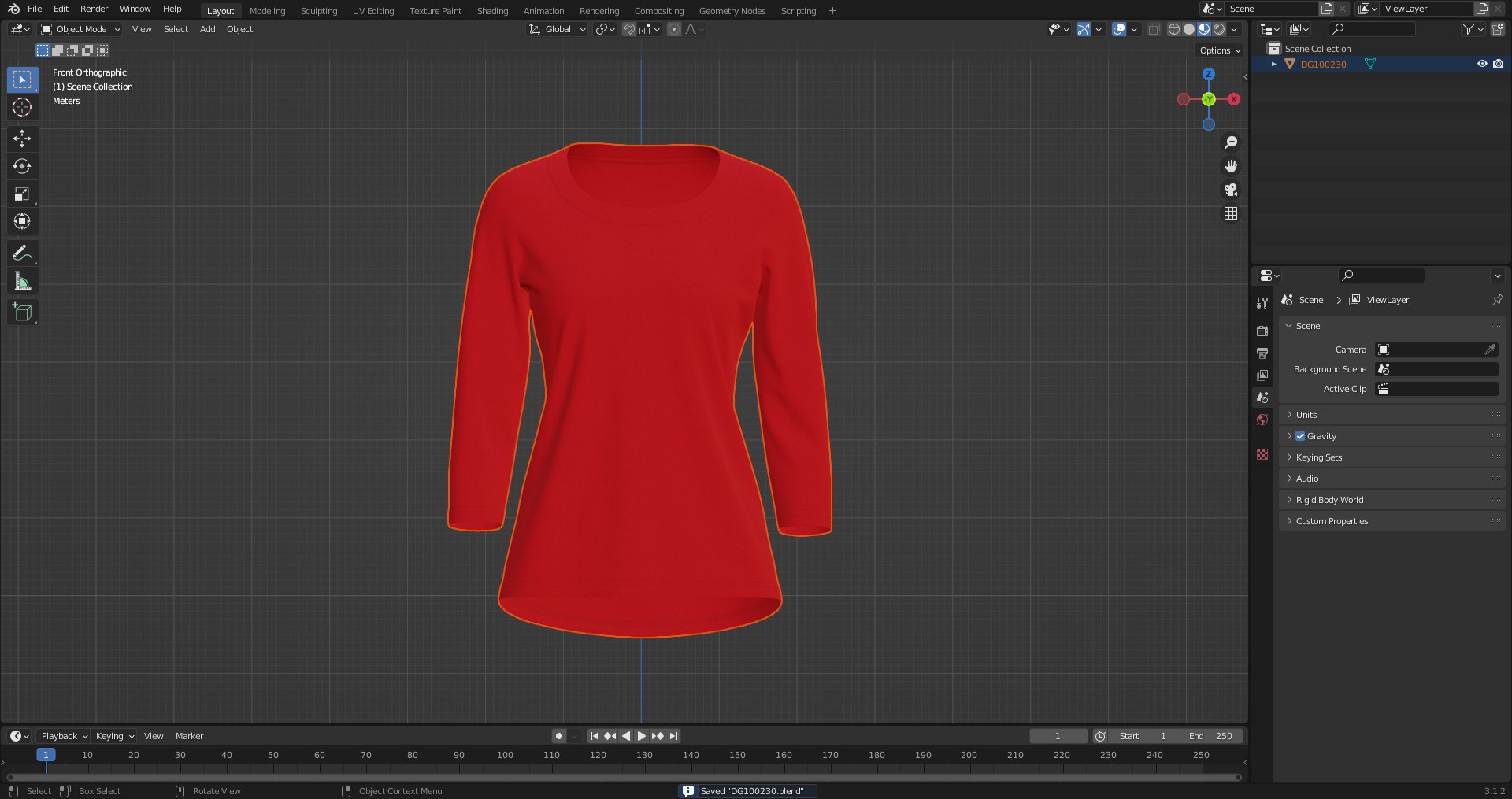Click the current frame field
1512x799 pixels.
pos(1058,736)
